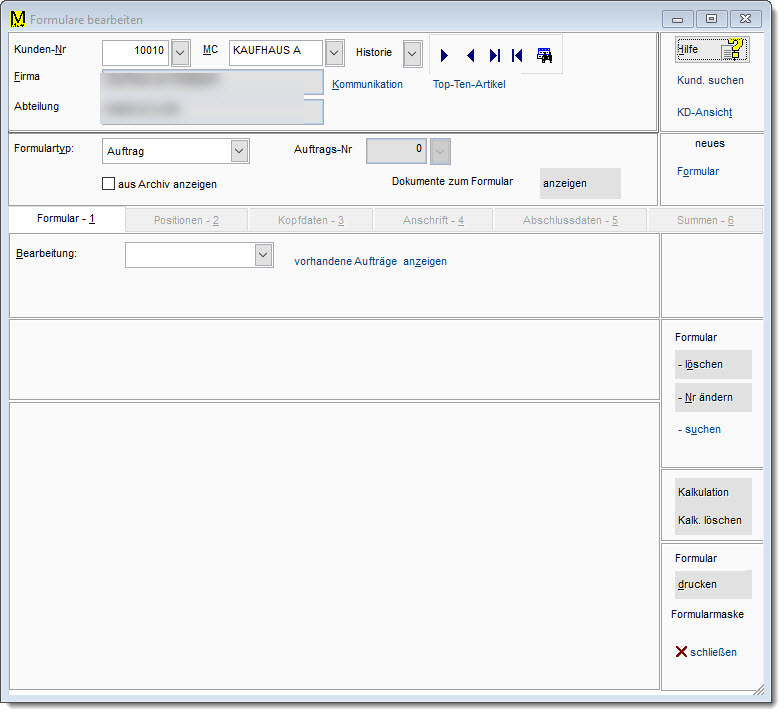Switch to the Formular - 1 tab

[66, 219]
